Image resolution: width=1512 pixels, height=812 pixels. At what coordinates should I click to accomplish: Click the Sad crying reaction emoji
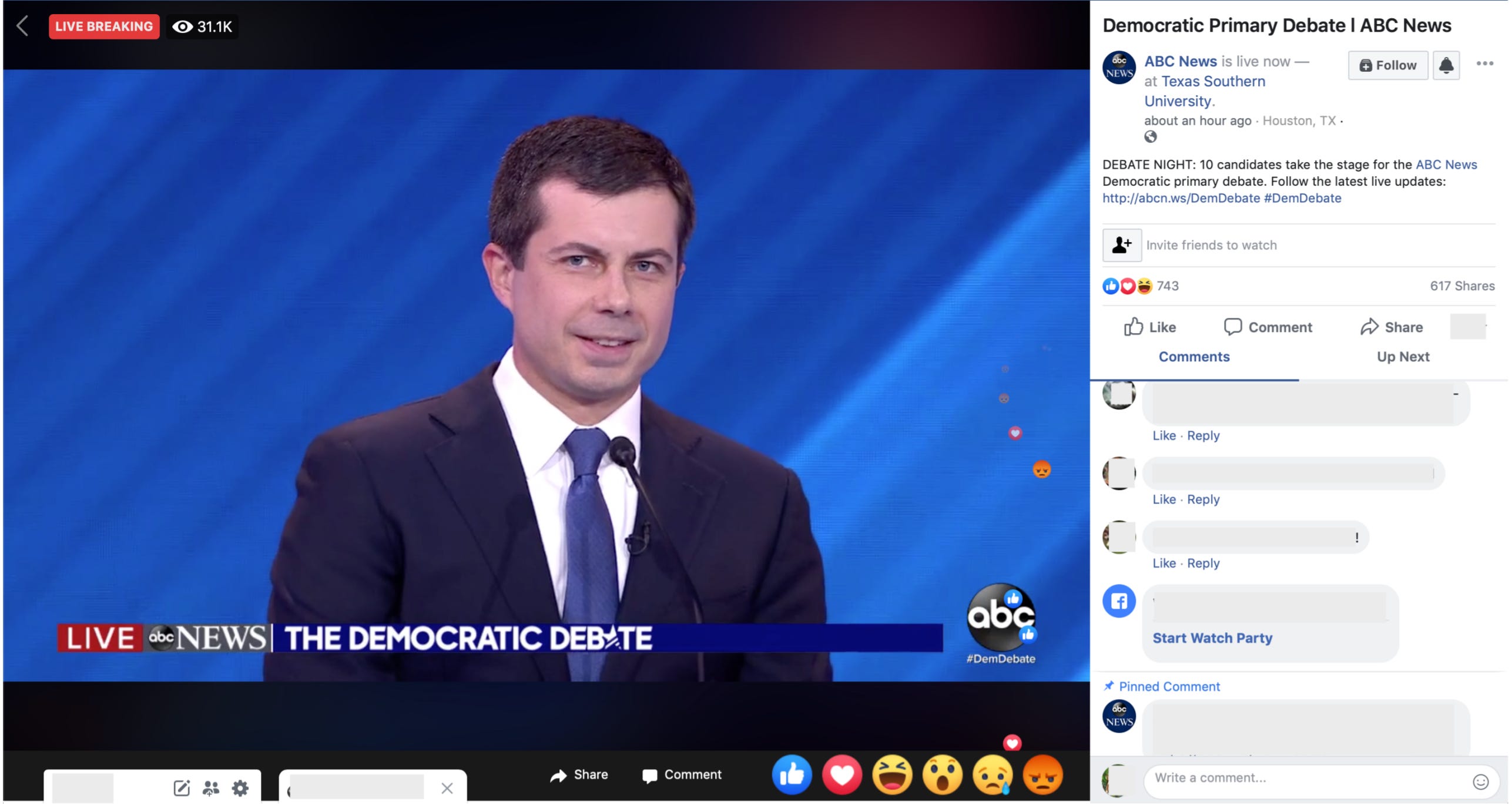coord(993,775)
